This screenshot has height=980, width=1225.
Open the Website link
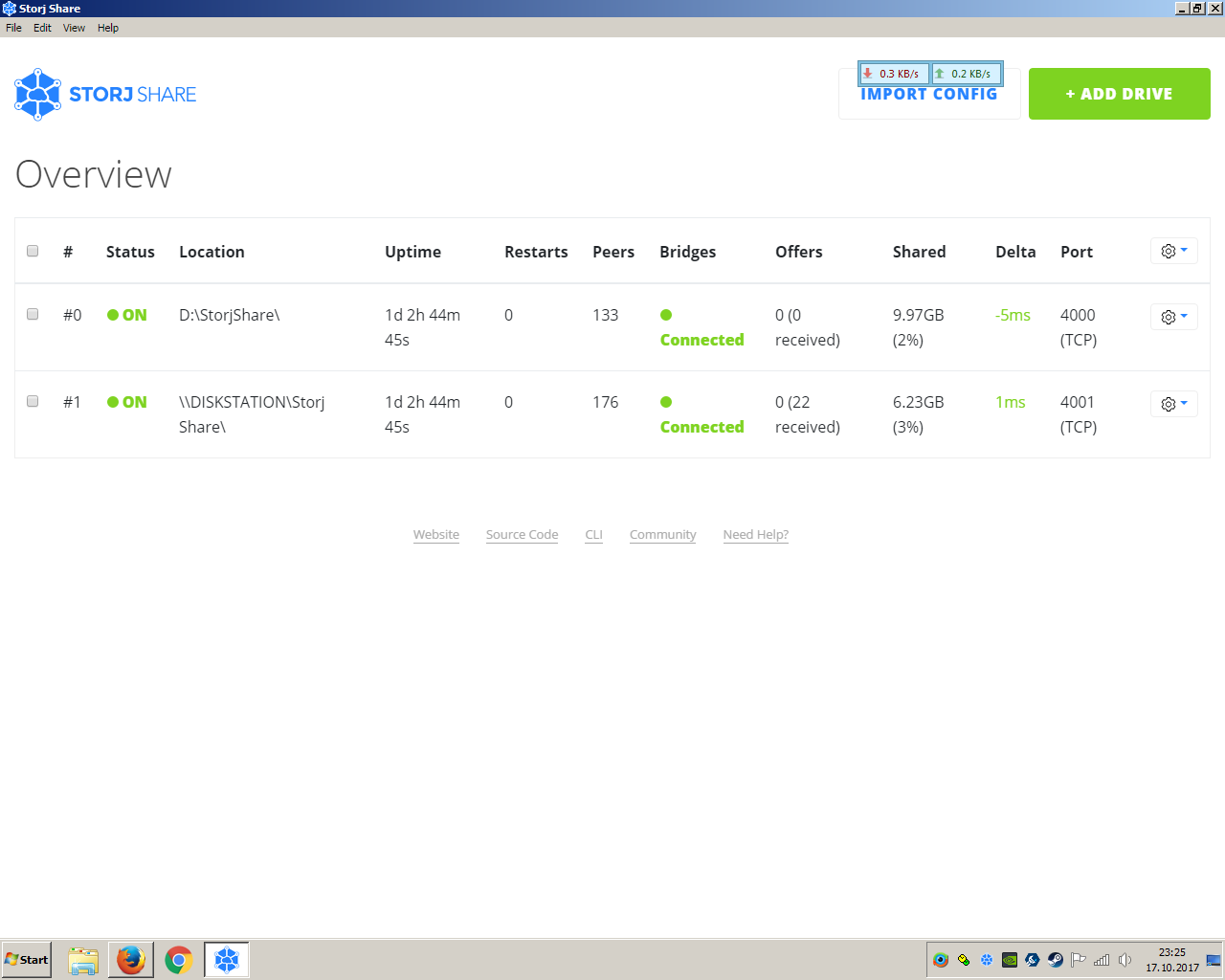[x=436, y=534]
